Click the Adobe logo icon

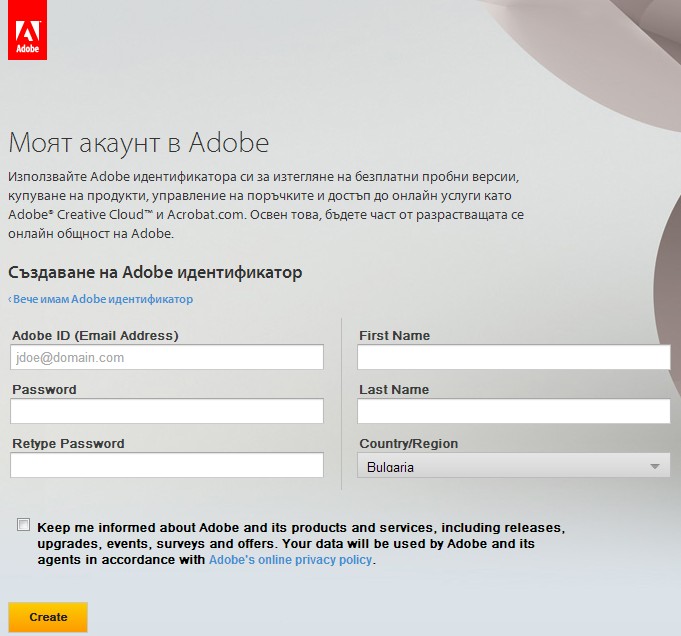point(27,30)
